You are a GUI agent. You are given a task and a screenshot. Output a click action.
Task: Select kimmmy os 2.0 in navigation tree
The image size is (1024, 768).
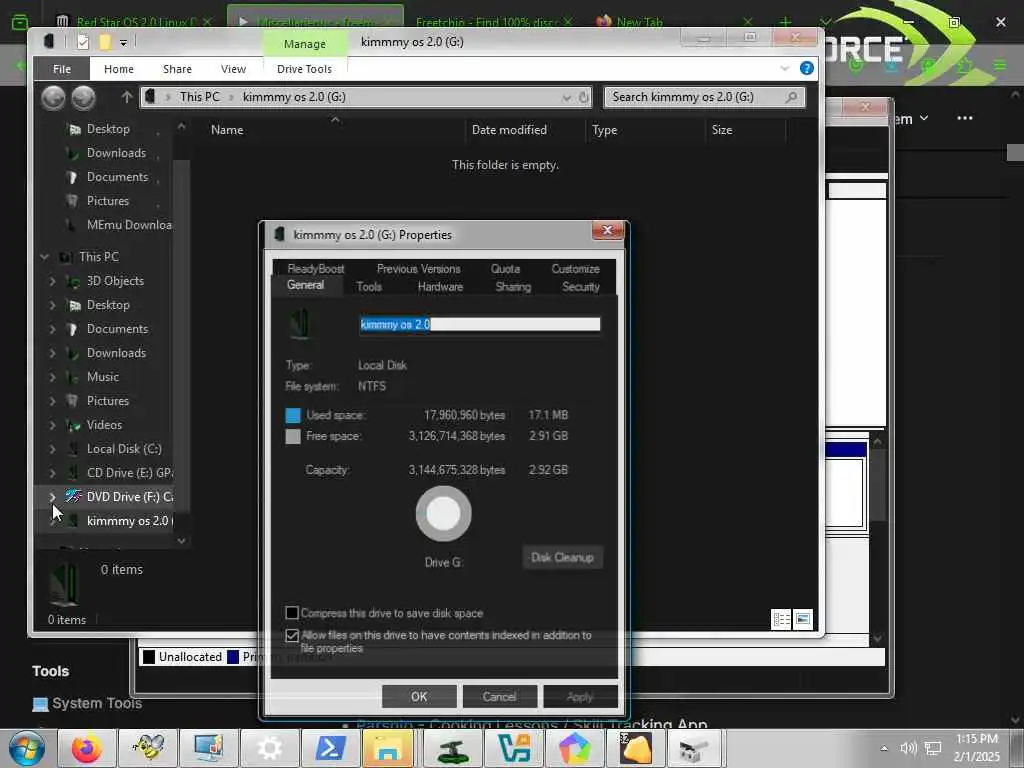127,520
